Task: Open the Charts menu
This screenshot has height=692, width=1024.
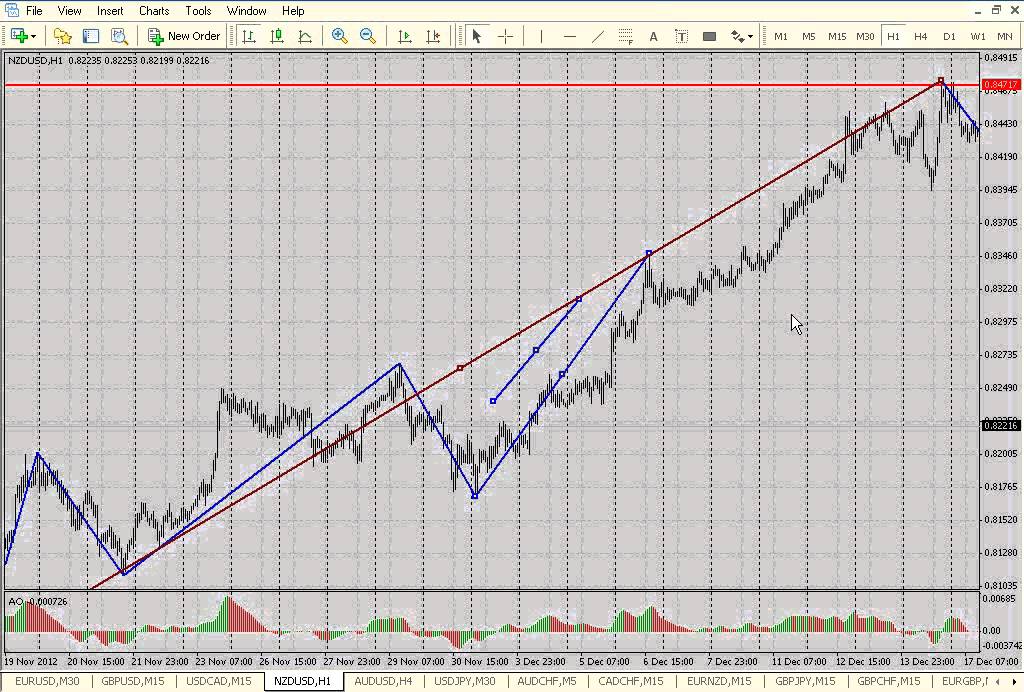Action: click(x=154, y=11)
